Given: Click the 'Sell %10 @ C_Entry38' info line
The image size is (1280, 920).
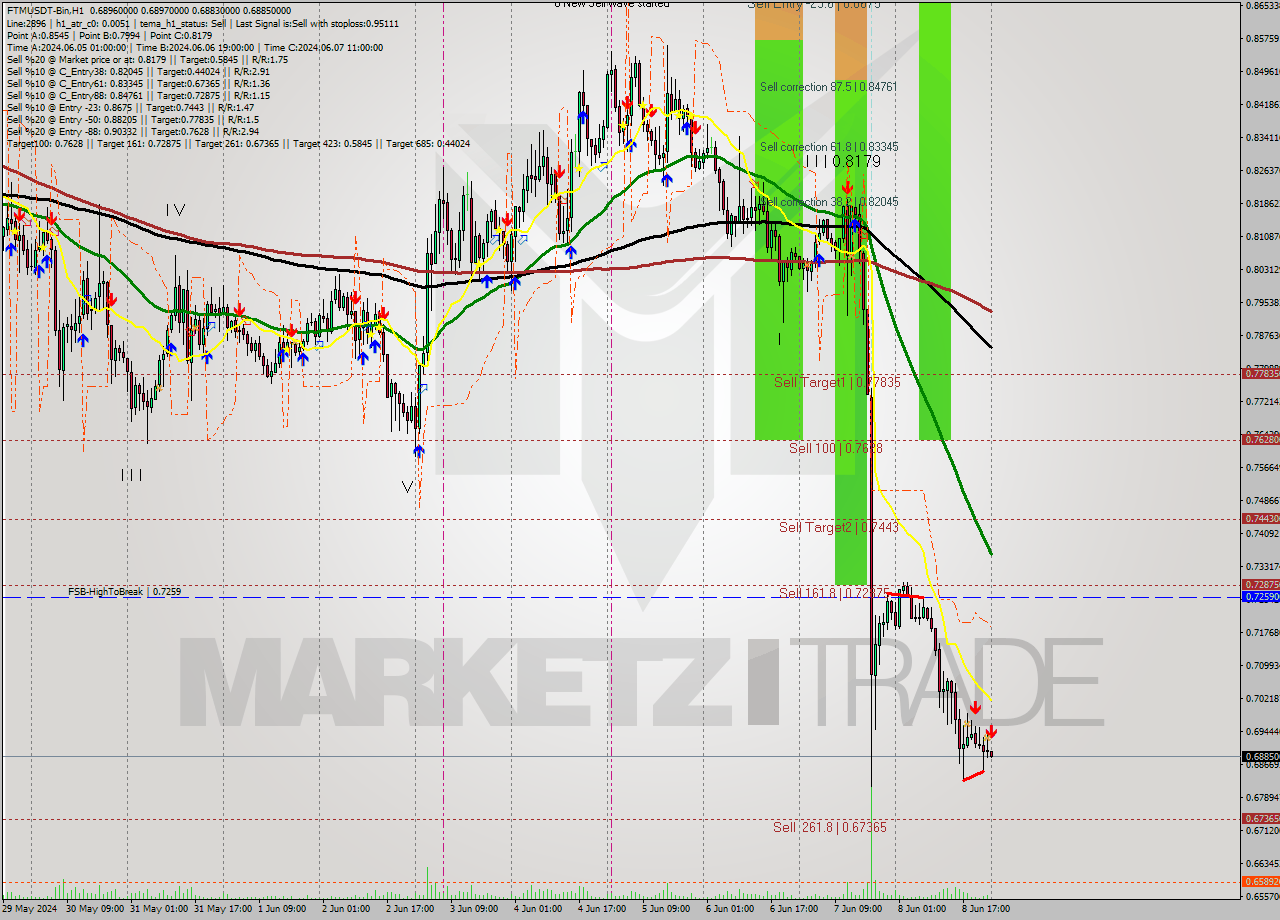Looking at the screenshot, I should tap(138, 72).
